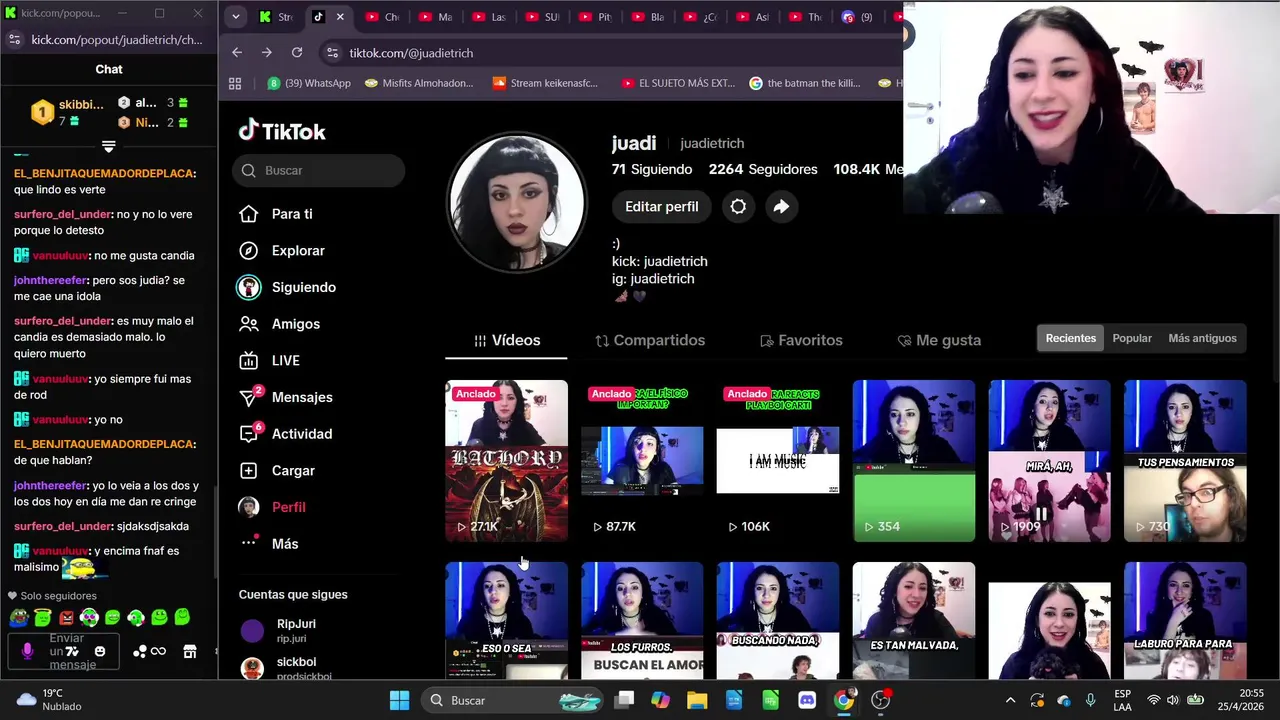Open the ES TAN MALVADA video thumbnail
1280x720 pixels.
tap(914, 620)
